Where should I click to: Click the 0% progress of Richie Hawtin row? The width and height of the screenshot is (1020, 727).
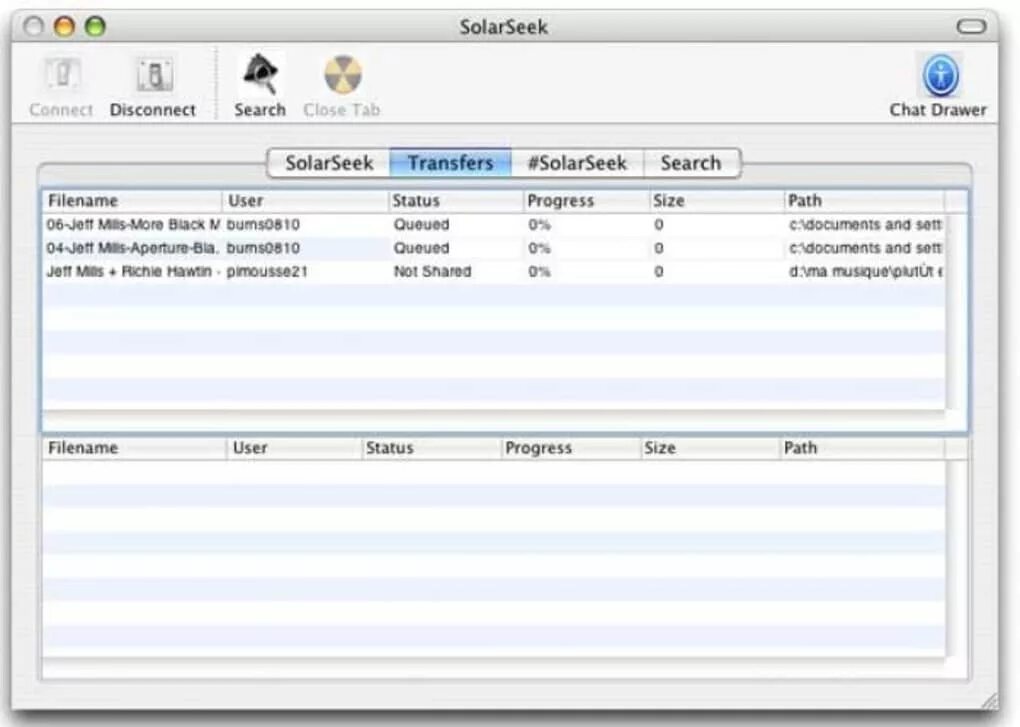[539, 272]
